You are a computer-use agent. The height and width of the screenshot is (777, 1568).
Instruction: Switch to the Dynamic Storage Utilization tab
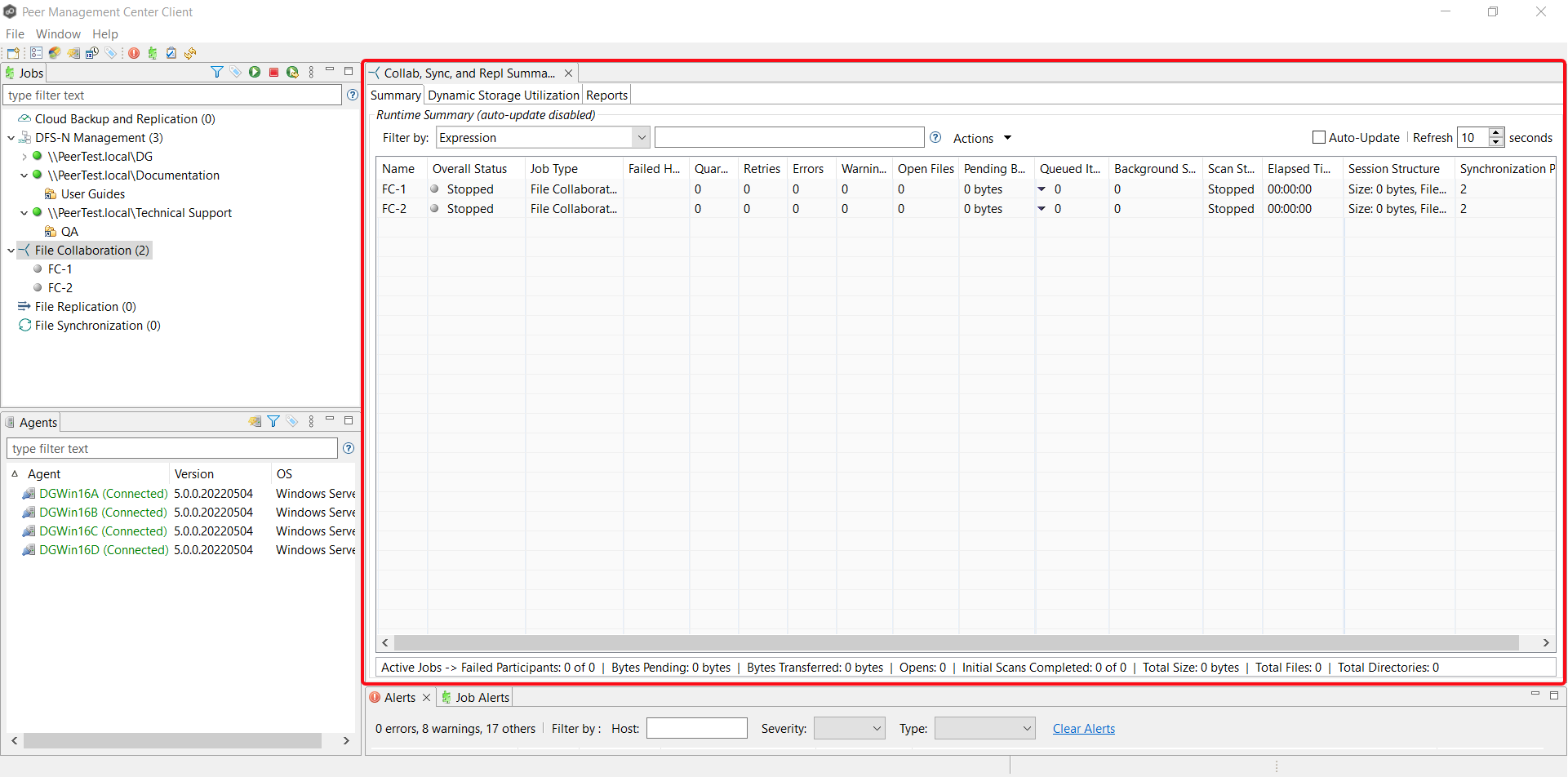tap(503, 95)
